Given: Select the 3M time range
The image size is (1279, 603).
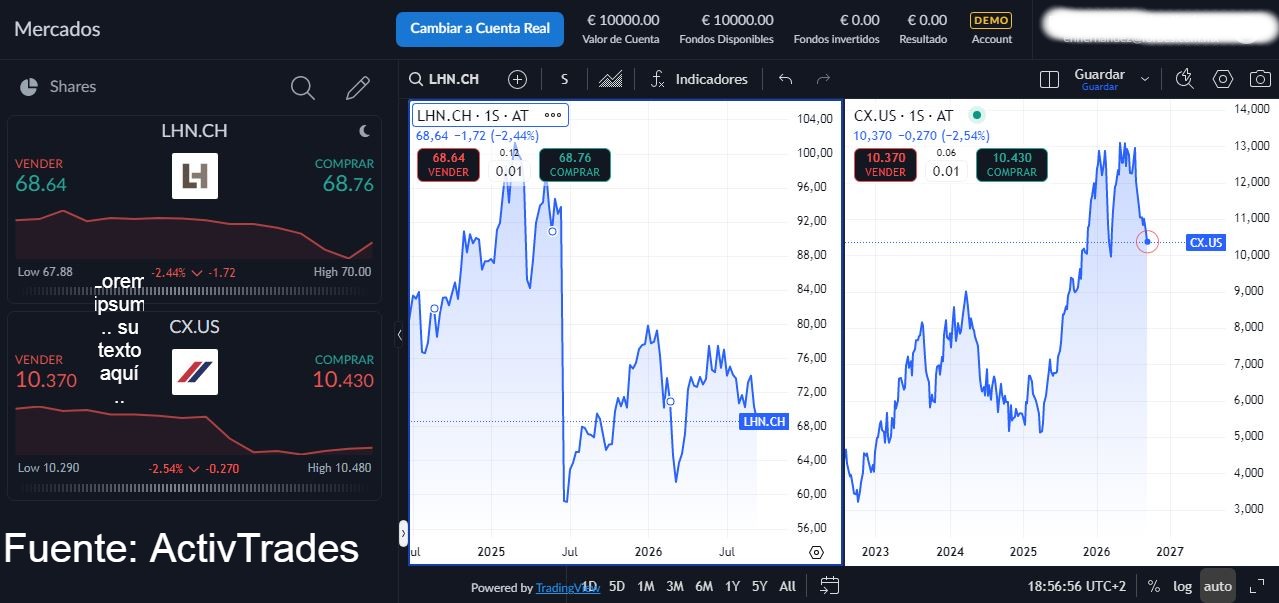Looking at the screenshot, I should 675,586.
